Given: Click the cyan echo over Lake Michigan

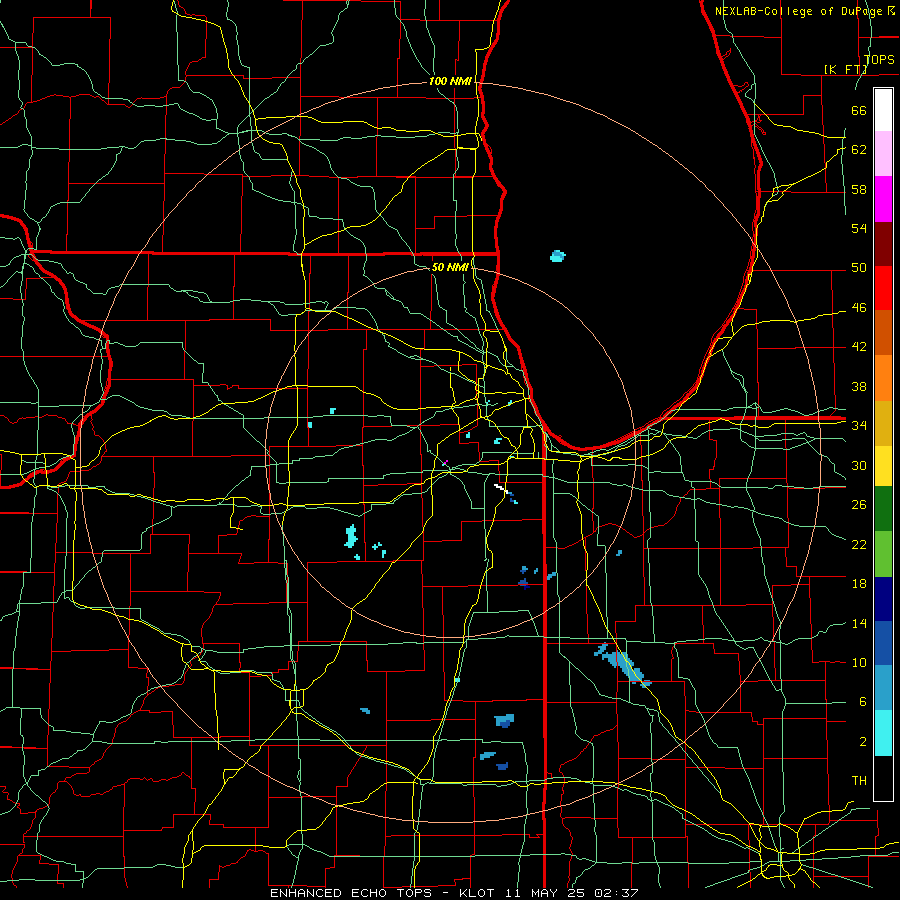Looking at the screenshot, I should coord(557,256).
